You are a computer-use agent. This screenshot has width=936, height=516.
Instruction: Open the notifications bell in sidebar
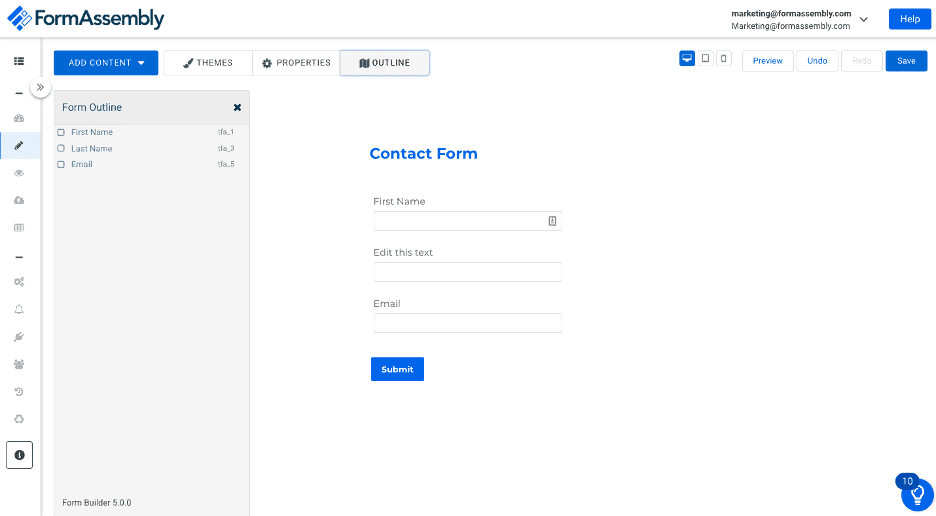(x=19, y=309)
